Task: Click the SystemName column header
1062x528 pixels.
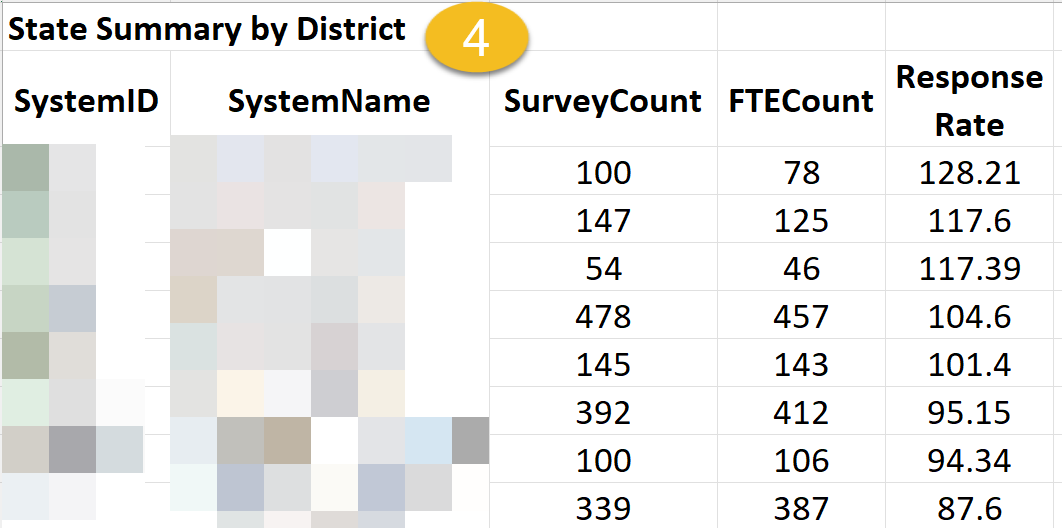Action: coord(329,101)
